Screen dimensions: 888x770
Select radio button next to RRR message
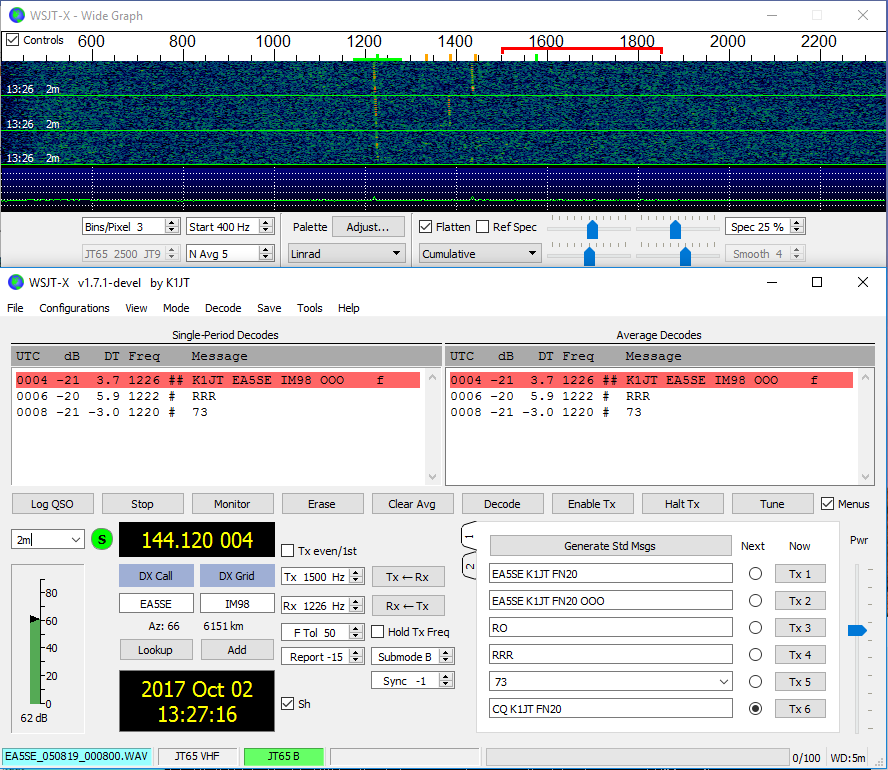click(x=755, y=655)
